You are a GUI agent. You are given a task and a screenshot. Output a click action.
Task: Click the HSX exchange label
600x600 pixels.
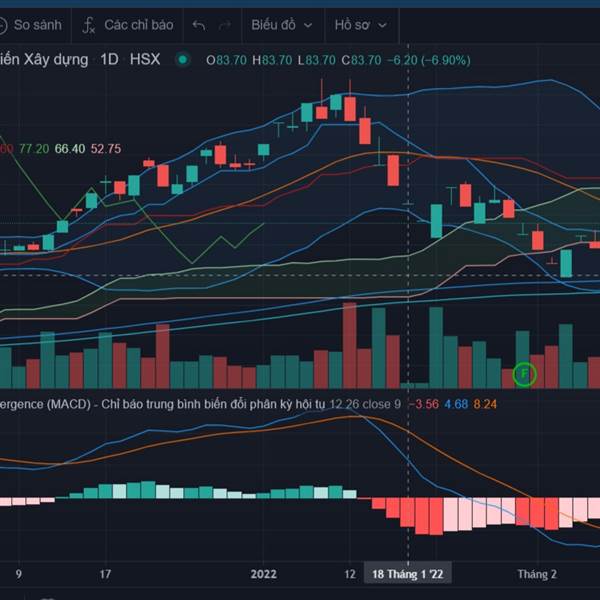[145, 60]
